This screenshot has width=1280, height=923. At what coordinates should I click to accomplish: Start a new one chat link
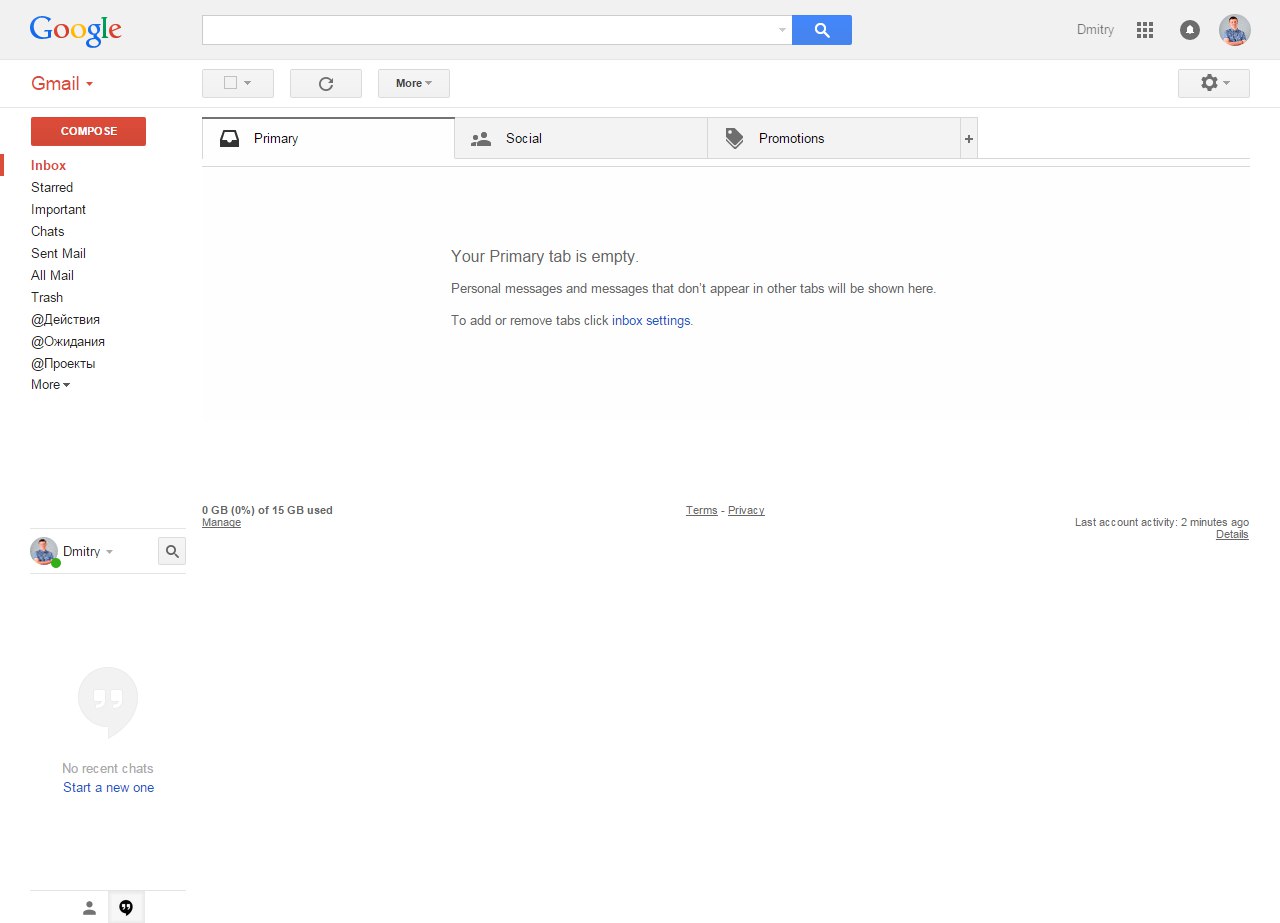tap(108, 787)
